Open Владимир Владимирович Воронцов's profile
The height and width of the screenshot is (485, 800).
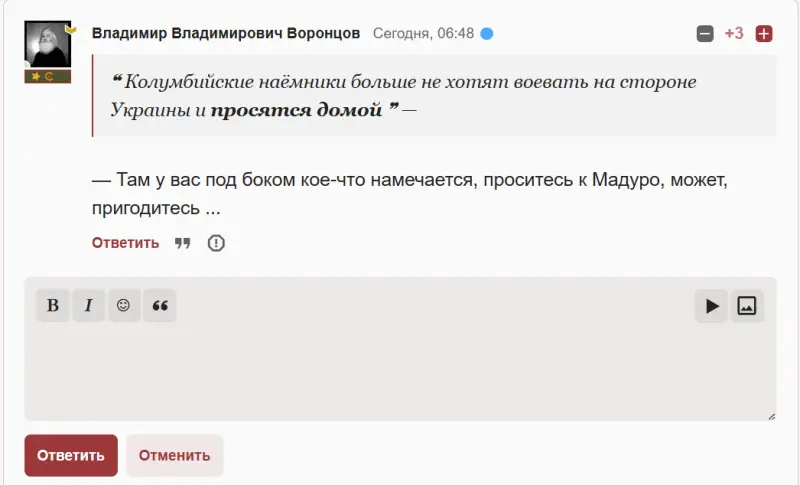click(226, 33)
